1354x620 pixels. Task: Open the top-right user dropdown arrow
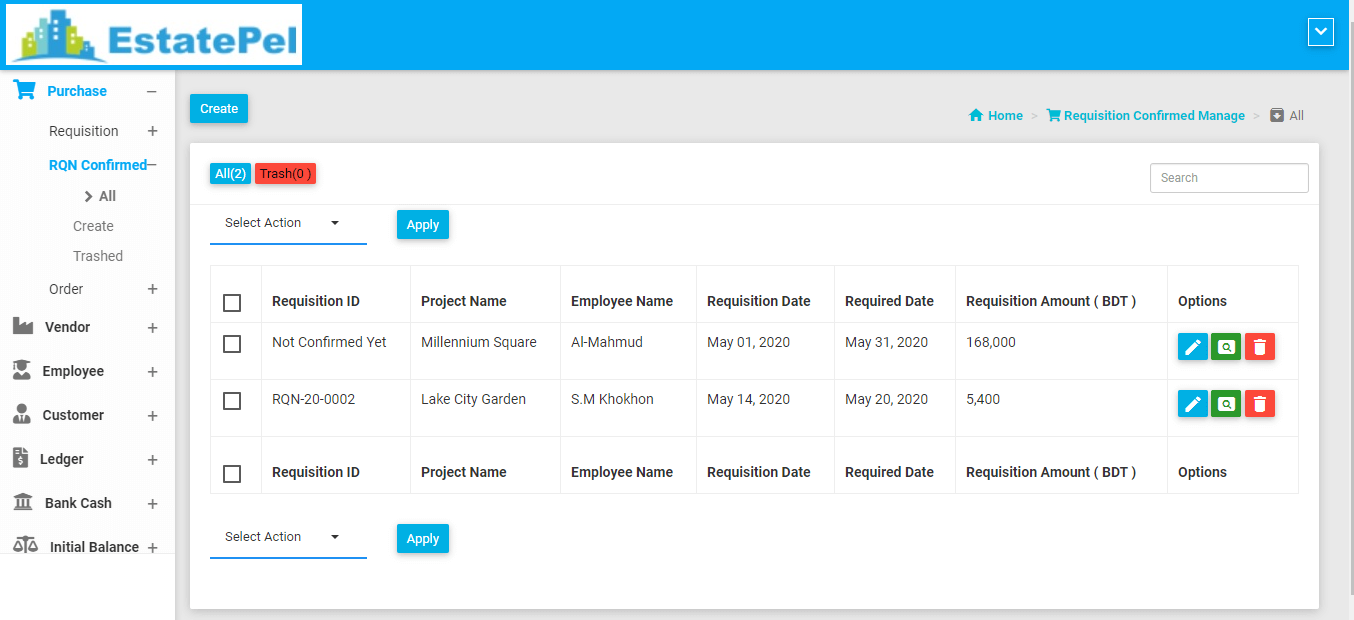pyautogui.click(x=1321, y=32)
